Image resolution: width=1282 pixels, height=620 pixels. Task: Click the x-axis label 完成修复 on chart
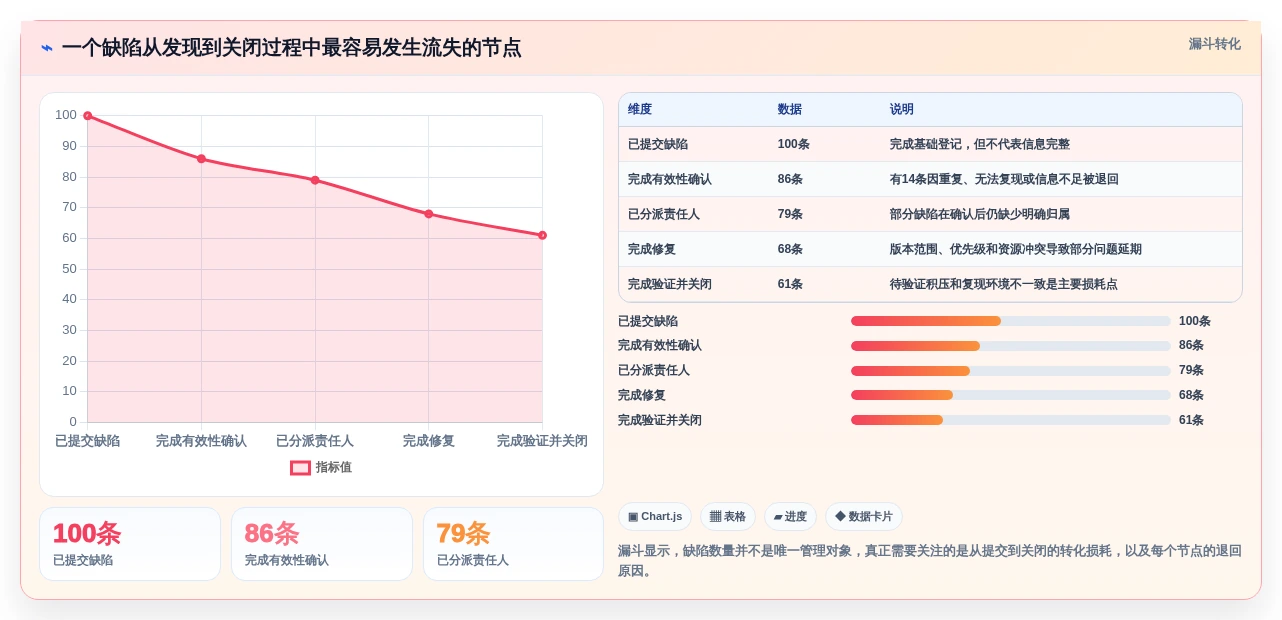click(x=429, y=441)
